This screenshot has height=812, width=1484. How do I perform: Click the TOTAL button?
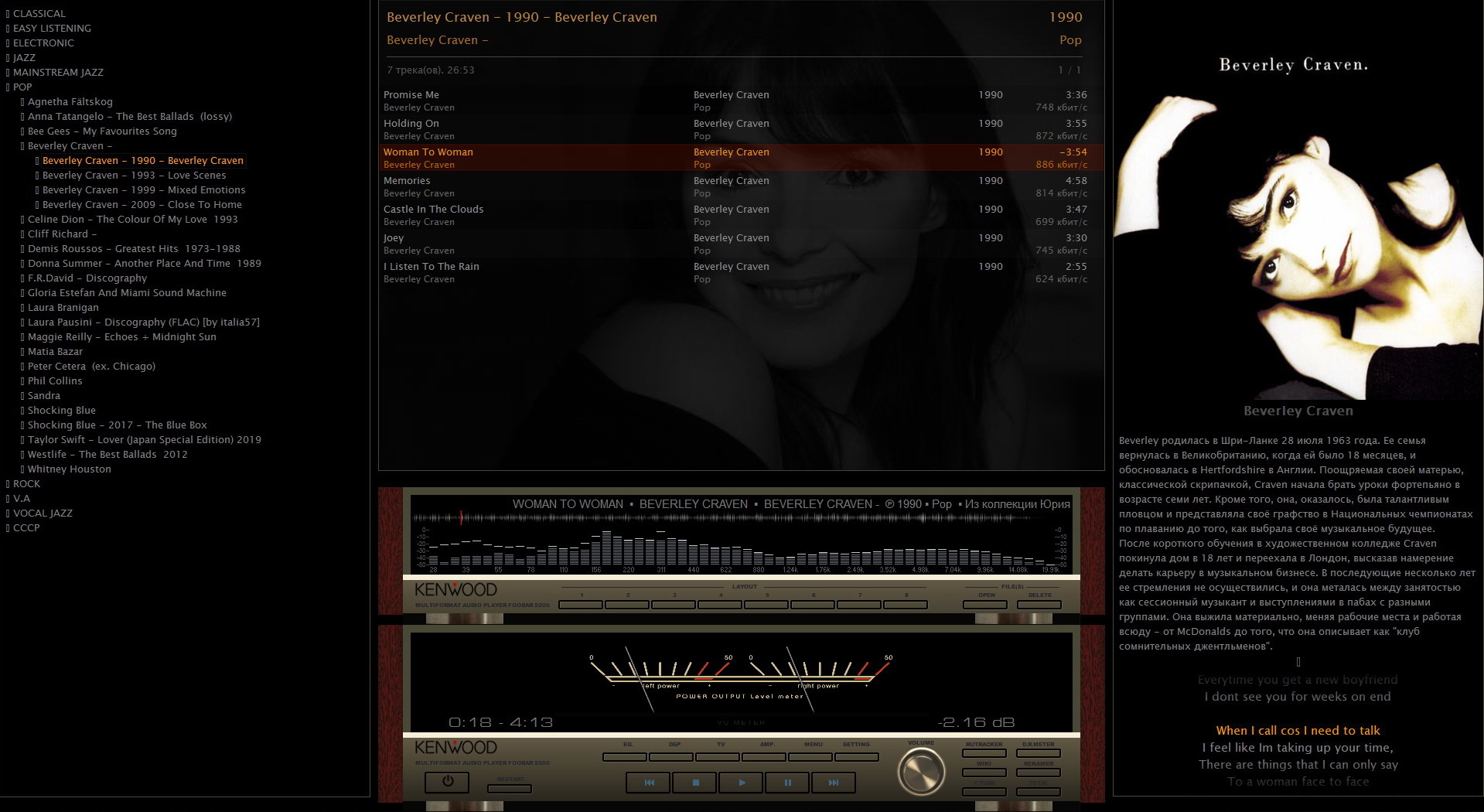tap(1039, 792)
